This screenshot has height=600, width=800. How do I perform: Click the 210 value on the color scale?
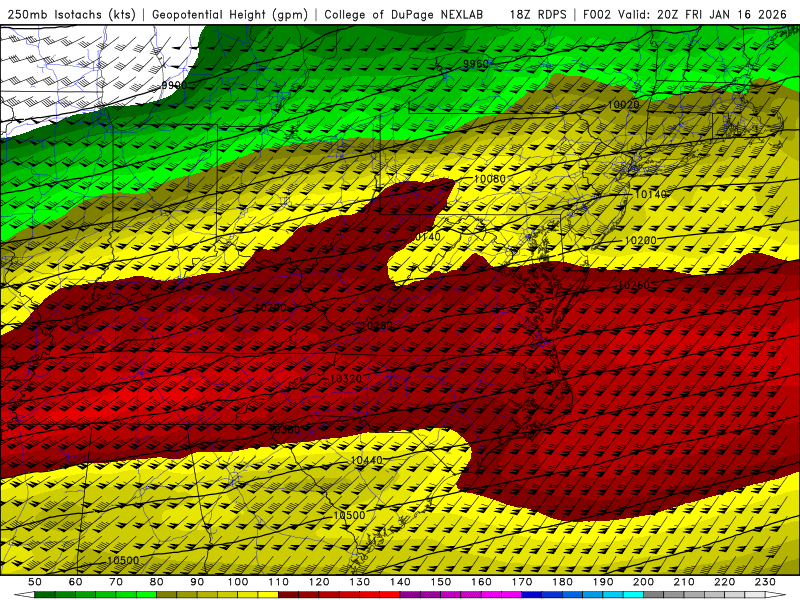[684, 582]
